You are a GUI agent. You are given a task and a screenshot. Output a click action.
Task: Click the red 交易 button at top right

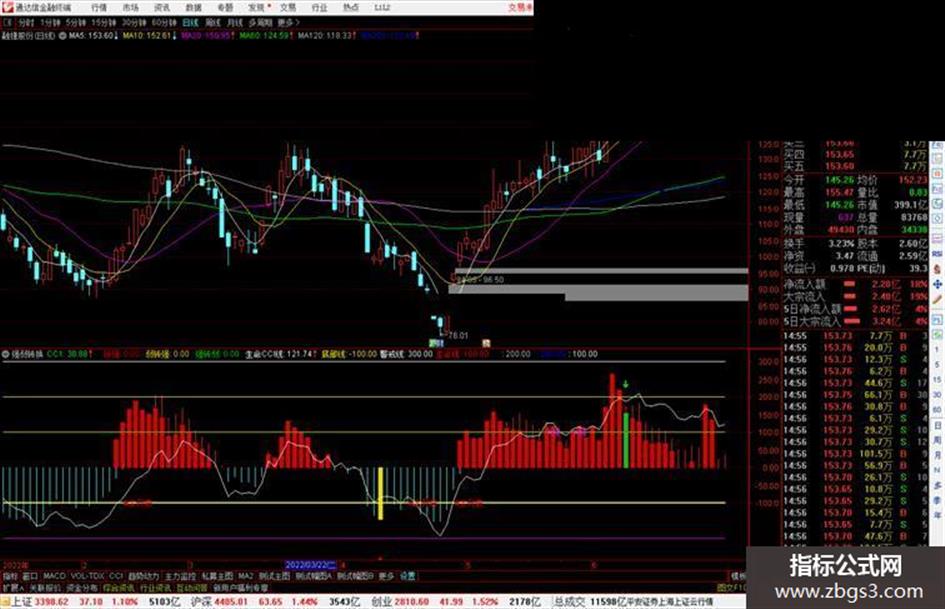(x=520, y=7)
